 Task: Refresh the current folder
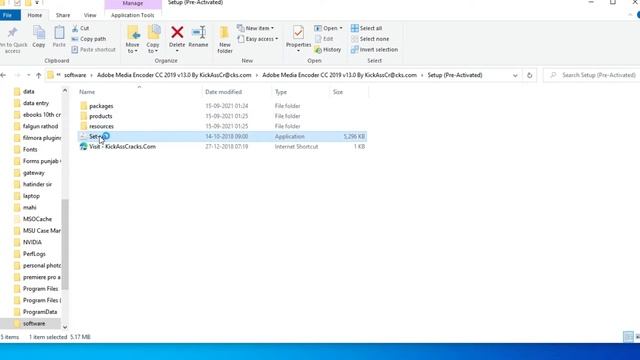[x=529, y=75]
